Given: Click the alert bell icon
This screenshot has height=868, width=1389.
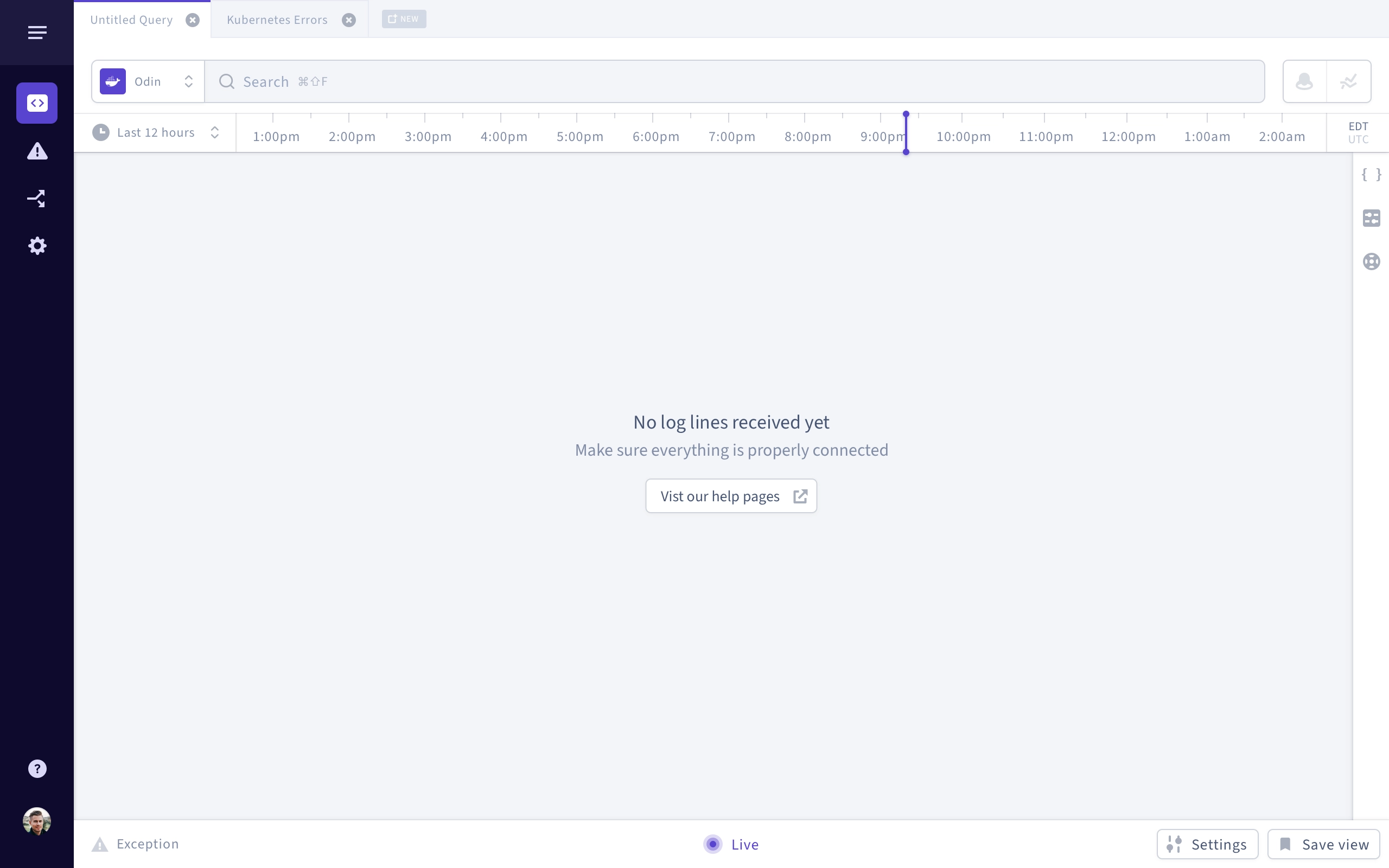Looking at the screenshot, I should [1304, 81].
